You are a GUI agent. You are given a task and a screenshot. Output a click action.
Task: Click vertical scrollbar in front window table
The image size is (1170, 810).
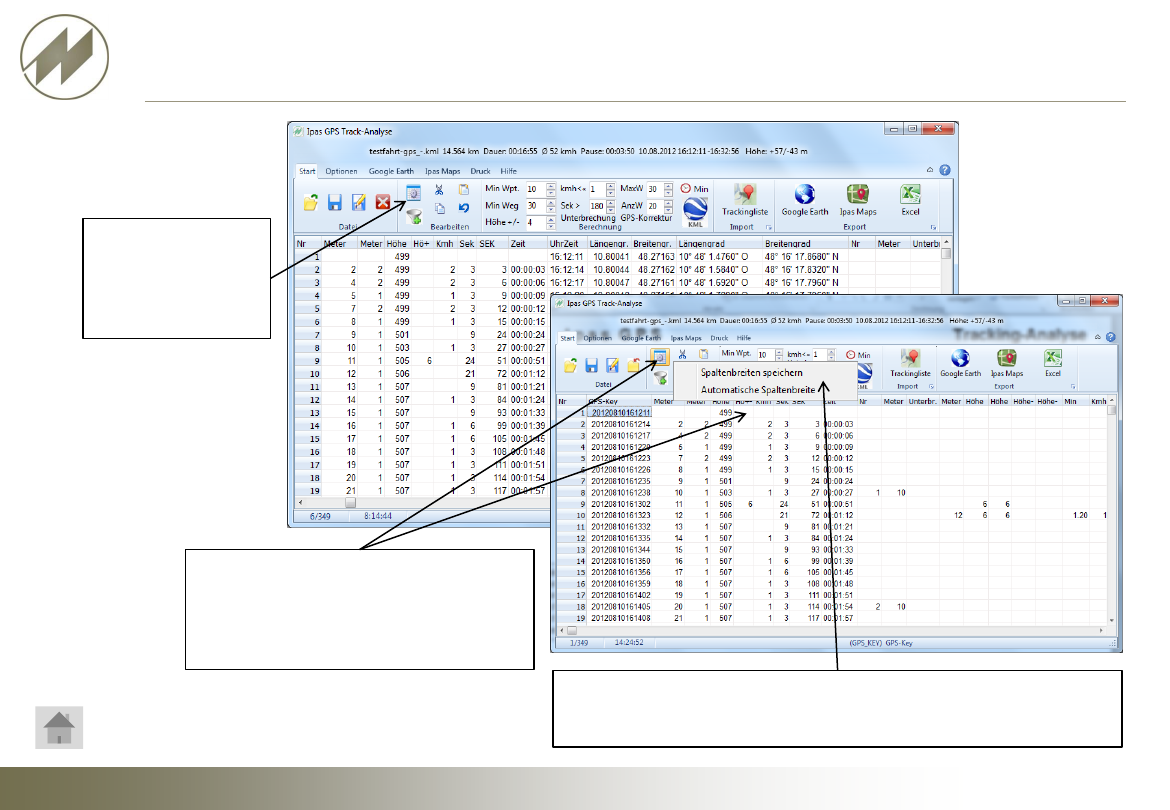[1112, 511]
